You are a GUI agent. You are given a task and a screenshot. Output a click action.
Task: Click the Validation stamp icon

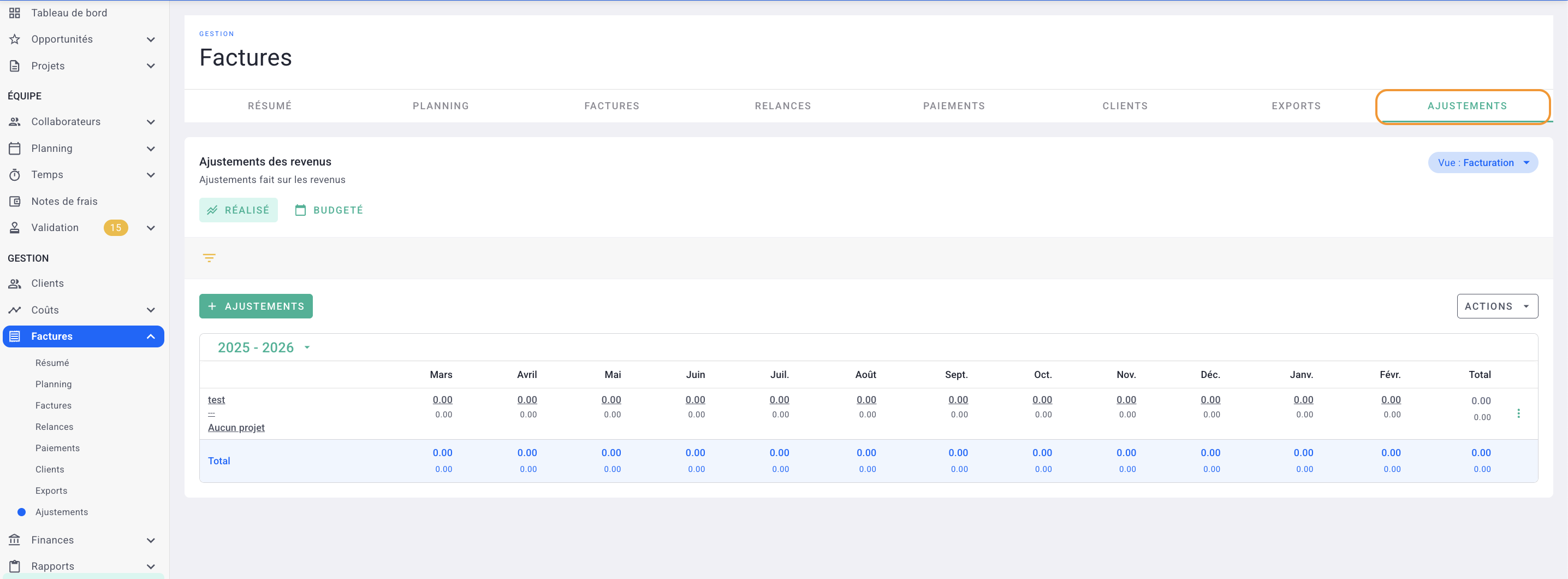pyautogui.click(x=15, y=228)
